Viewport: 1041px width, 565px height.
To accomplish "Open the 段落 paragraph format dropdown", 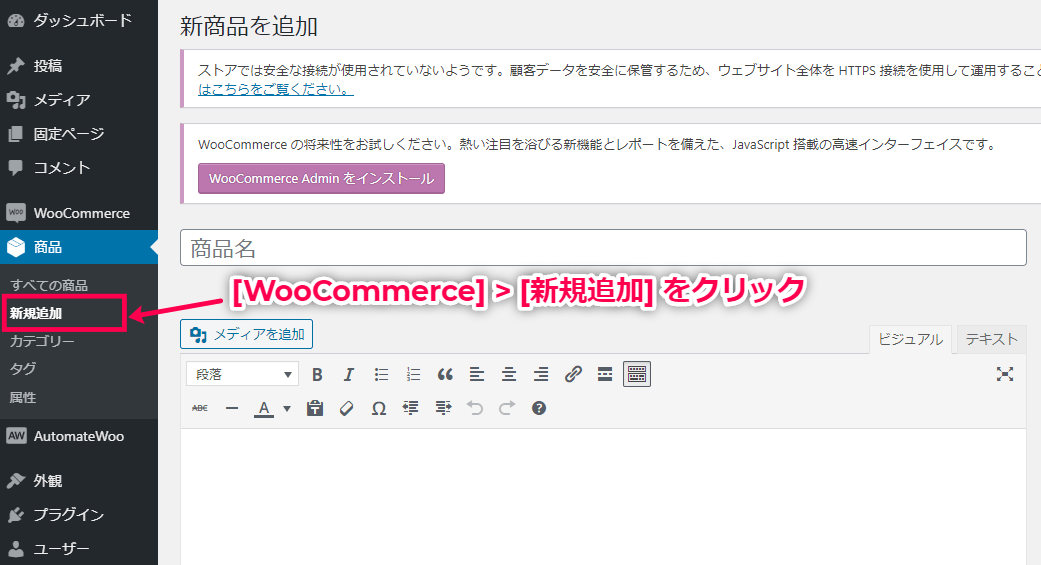I will (242, 374).
